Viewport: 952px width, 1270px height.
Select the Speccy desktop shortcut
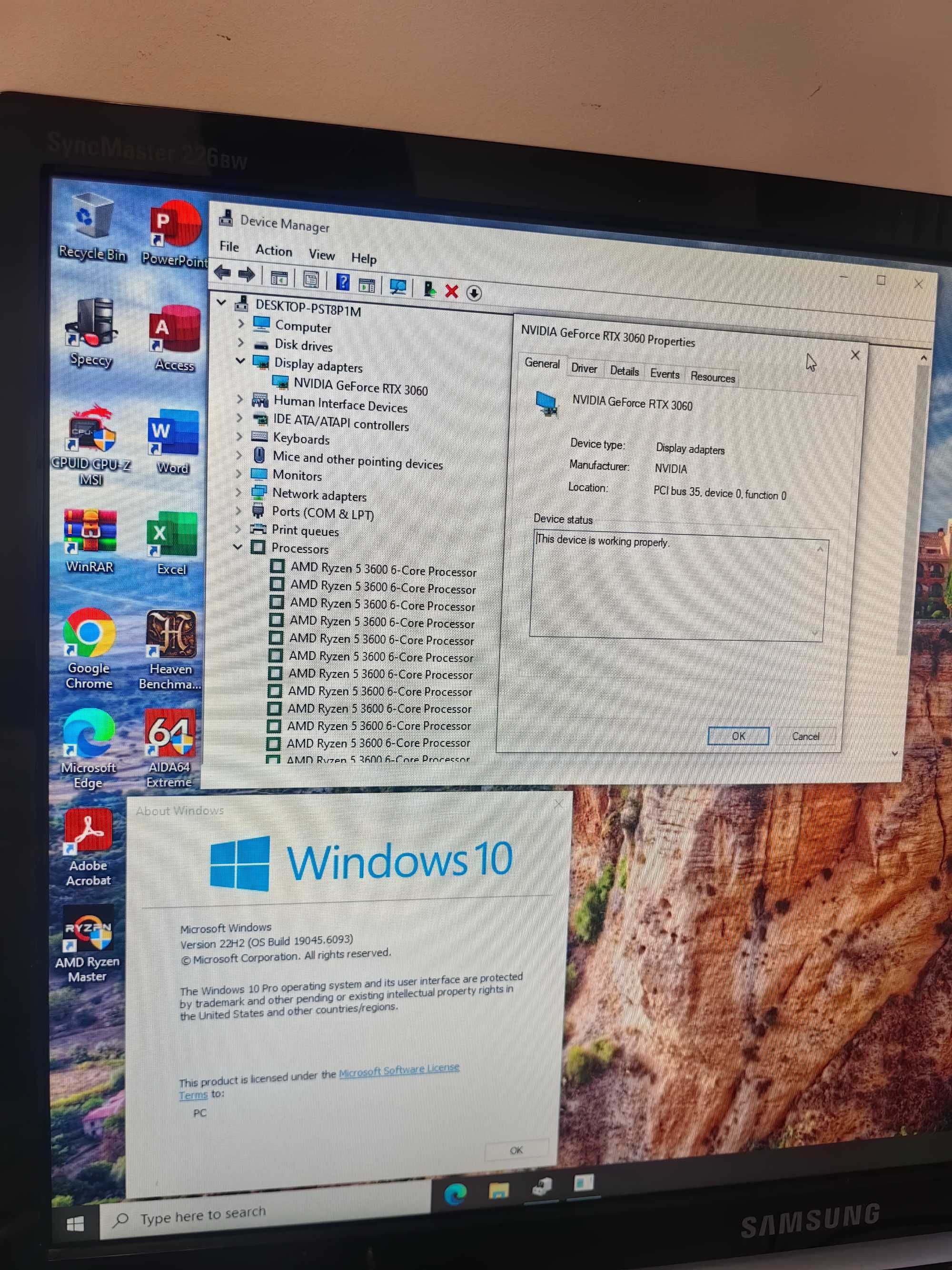coord(90,334)
